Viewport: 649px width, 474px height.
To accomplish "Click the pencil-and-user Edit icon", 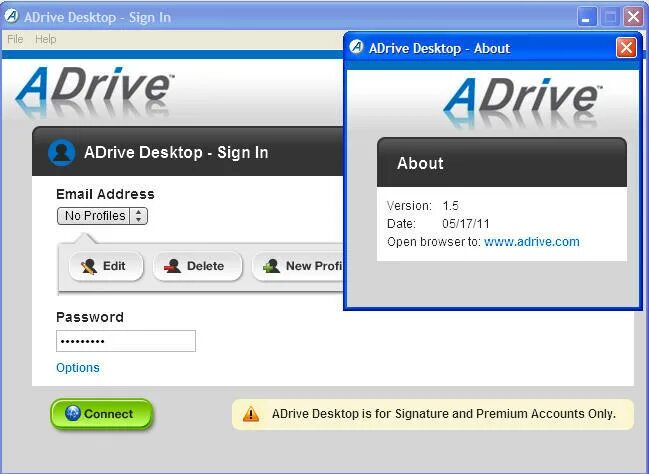I will pos(89,266).
